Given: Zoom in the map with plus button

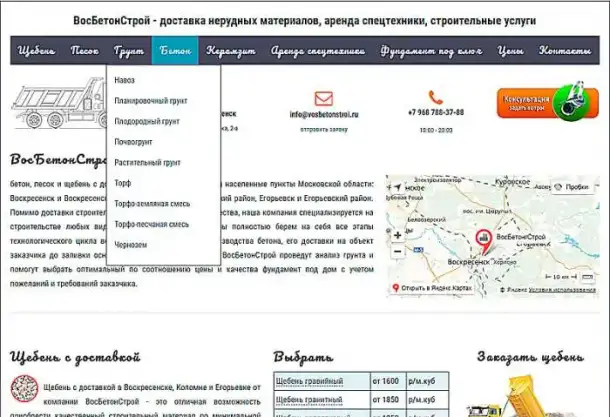Looking at the screenshot, I should point(398,235).
